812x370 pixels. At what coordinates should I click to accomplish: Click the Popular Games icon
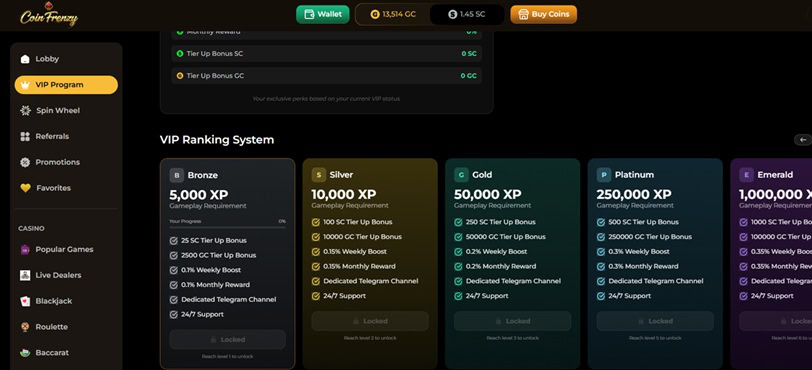(25, 249)
